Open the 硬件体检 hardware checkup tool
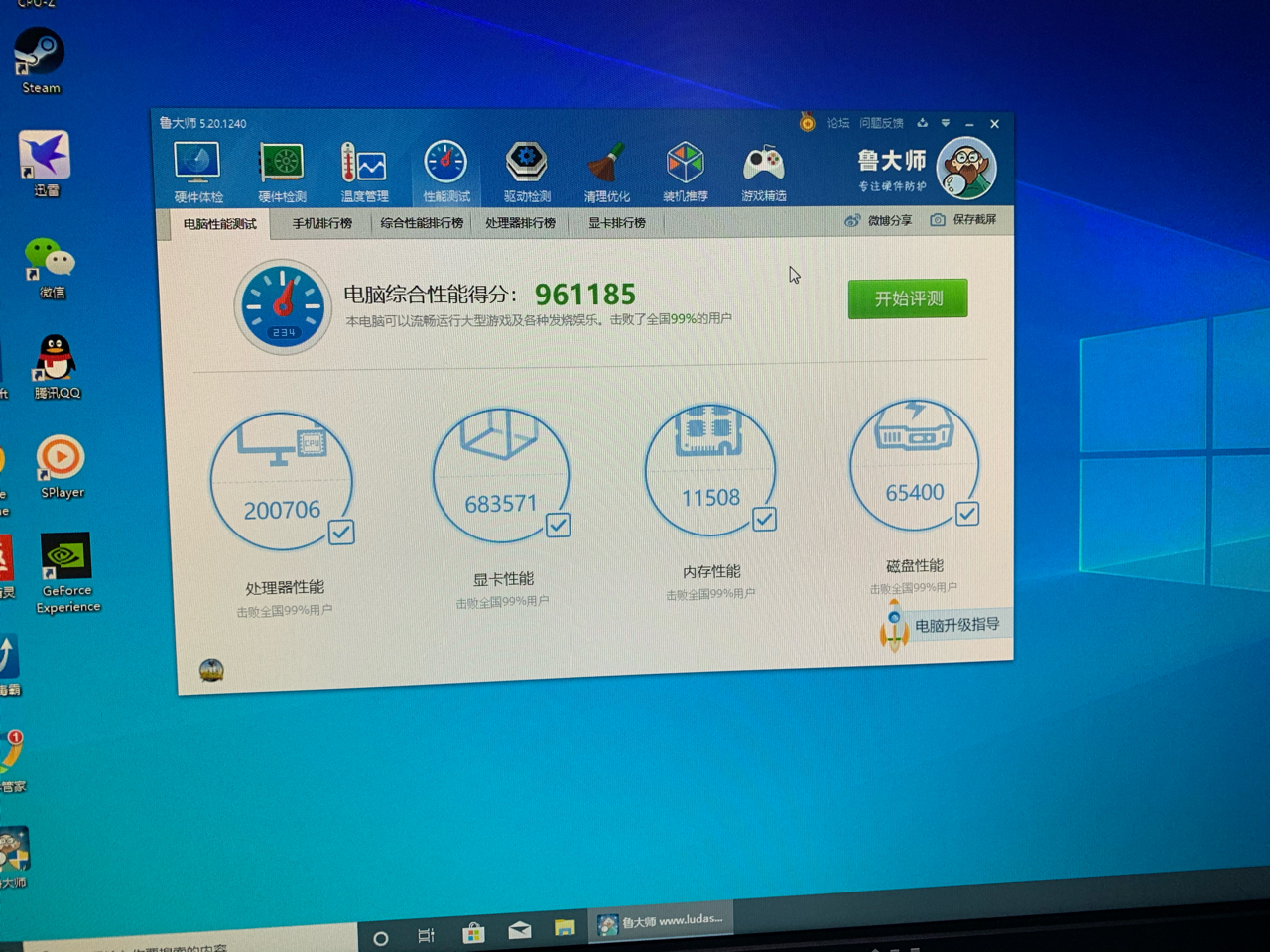The width and height of the screenshot is (1270, 952). click(x=197, y=173)
